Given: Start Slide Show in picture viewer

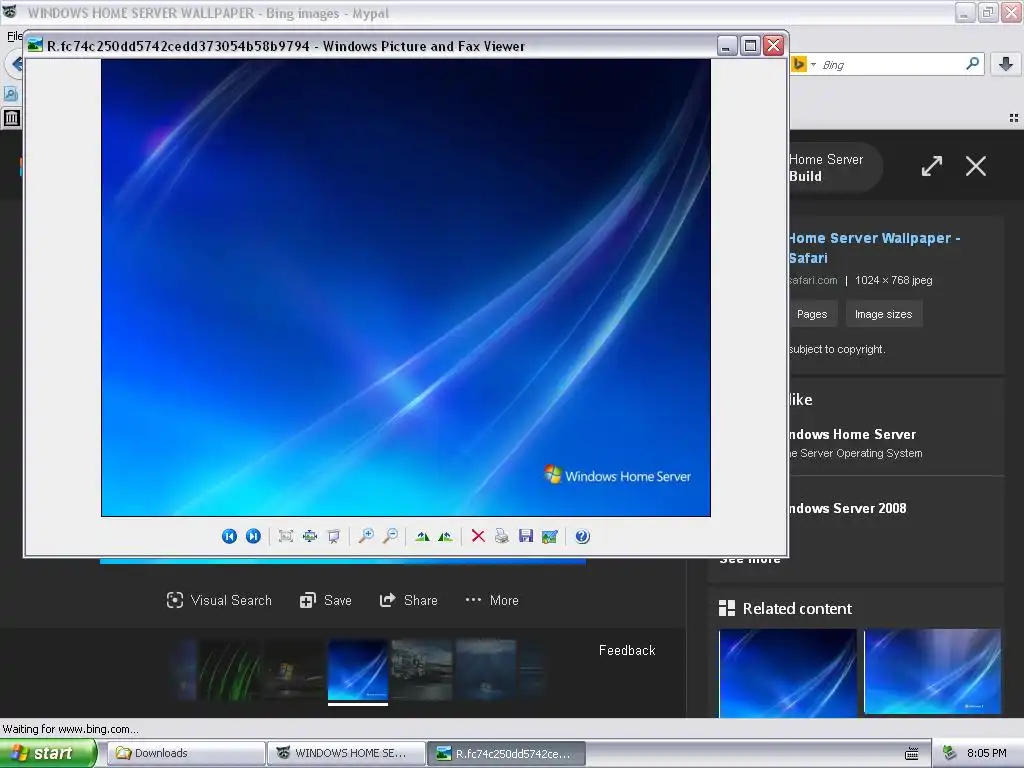Looking at the screenshot, I should (x=334, y=536).
